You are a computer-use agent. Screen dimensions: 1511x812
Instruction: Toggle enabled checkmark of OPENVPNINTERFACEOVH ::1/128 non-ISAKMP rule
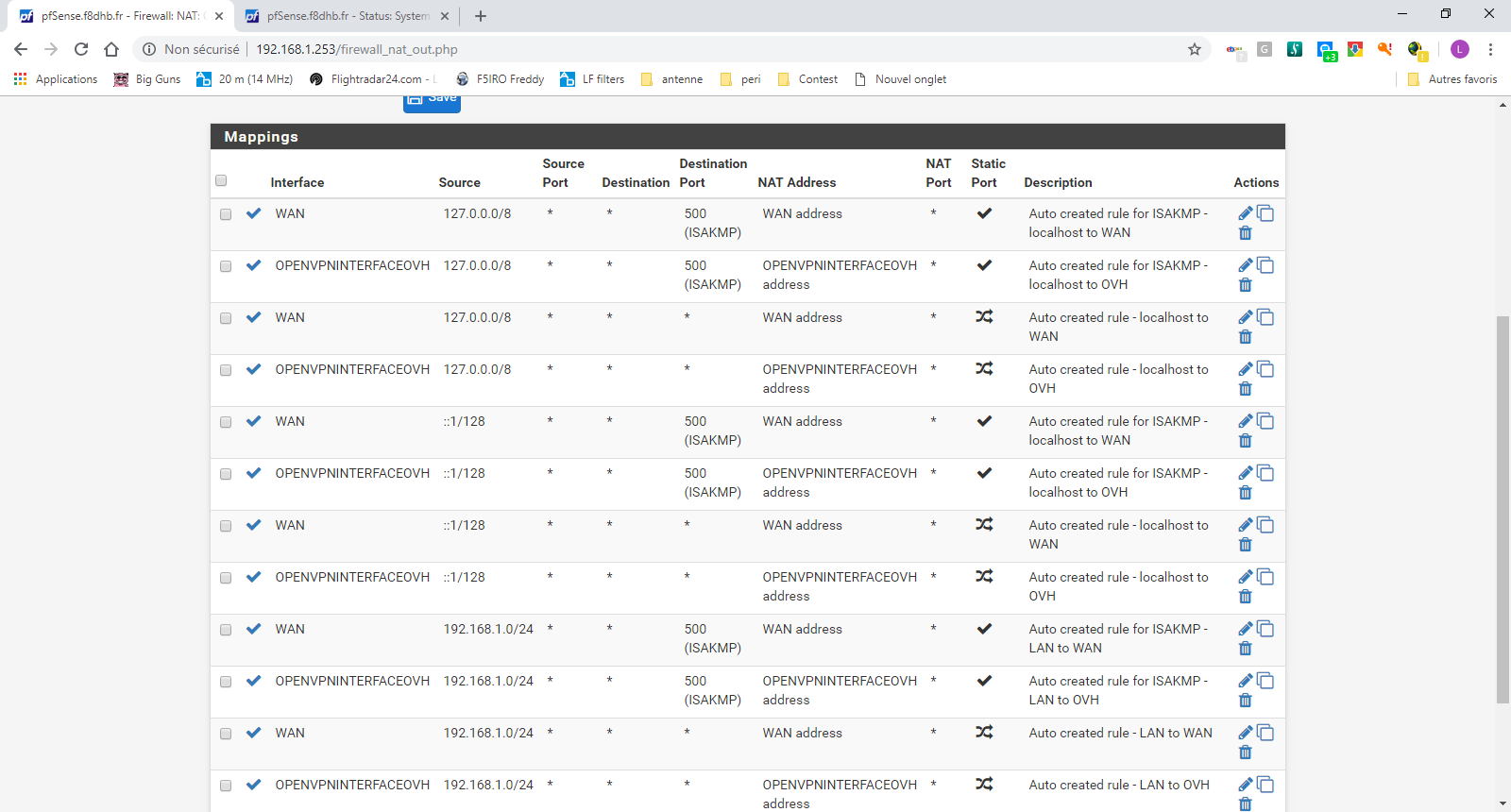coord(253,577)
